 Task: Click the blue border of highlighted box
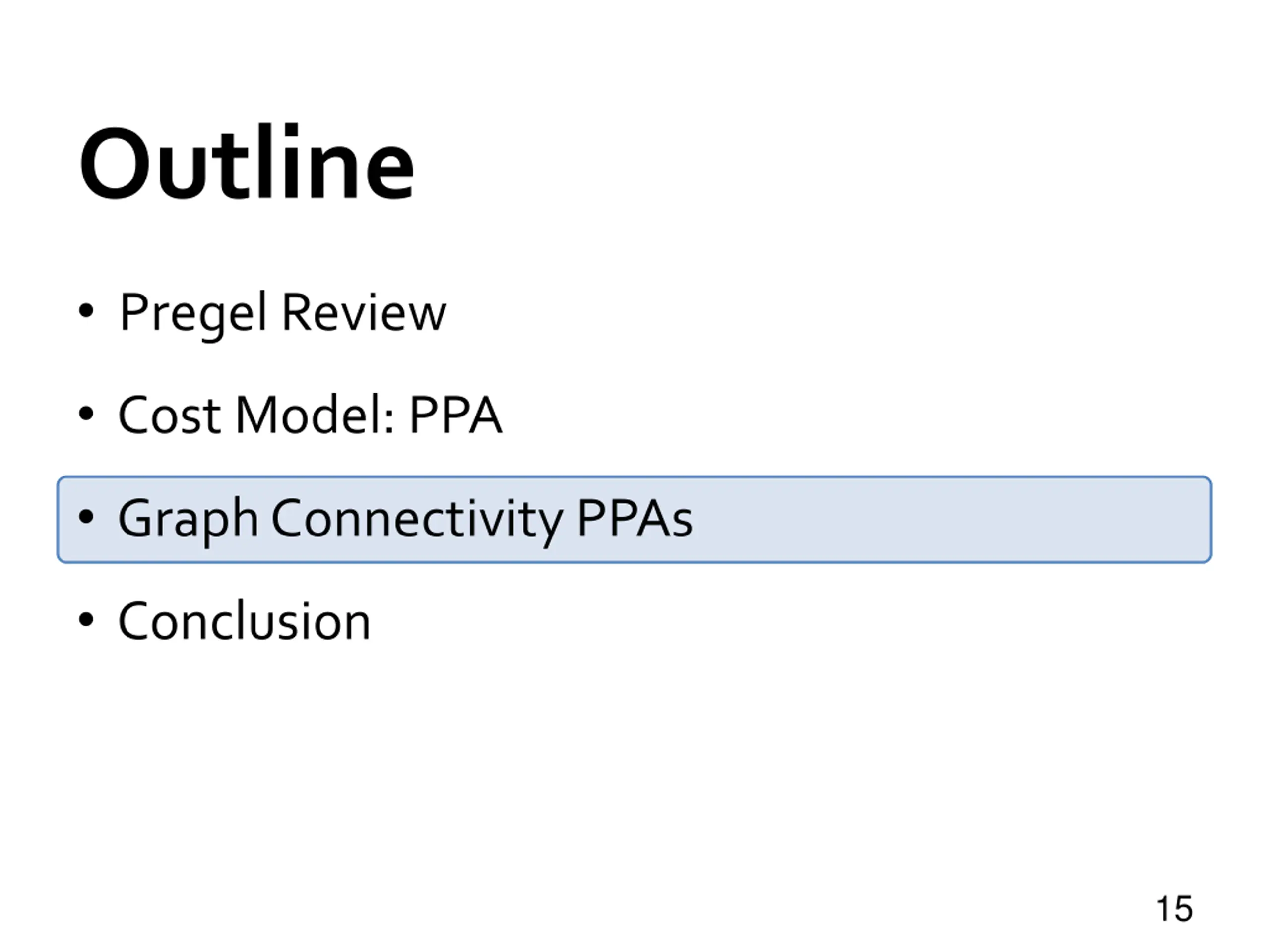[635, 477]
